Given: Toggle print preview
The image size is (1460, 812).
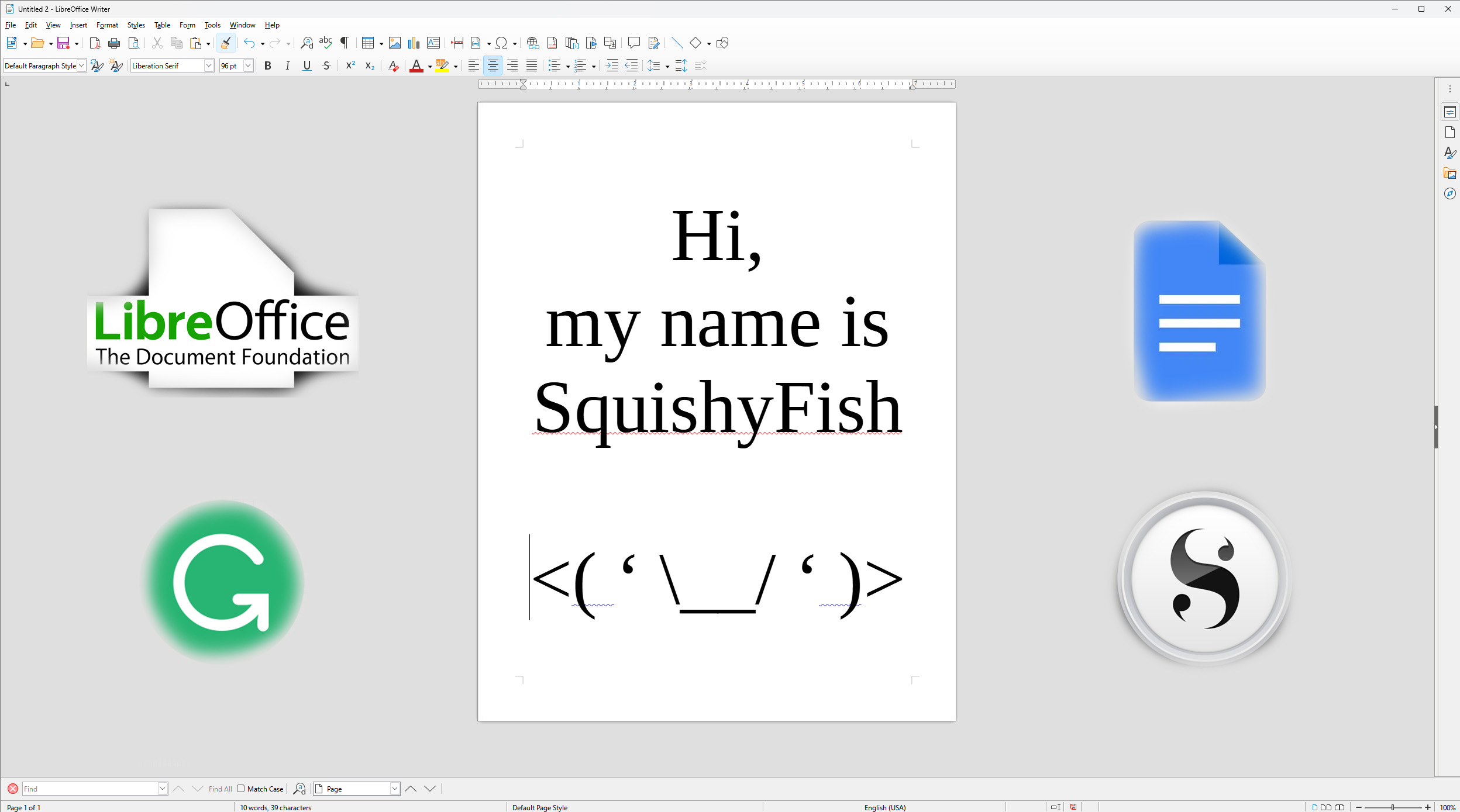Looking at the screenshot, I should 133,43.
